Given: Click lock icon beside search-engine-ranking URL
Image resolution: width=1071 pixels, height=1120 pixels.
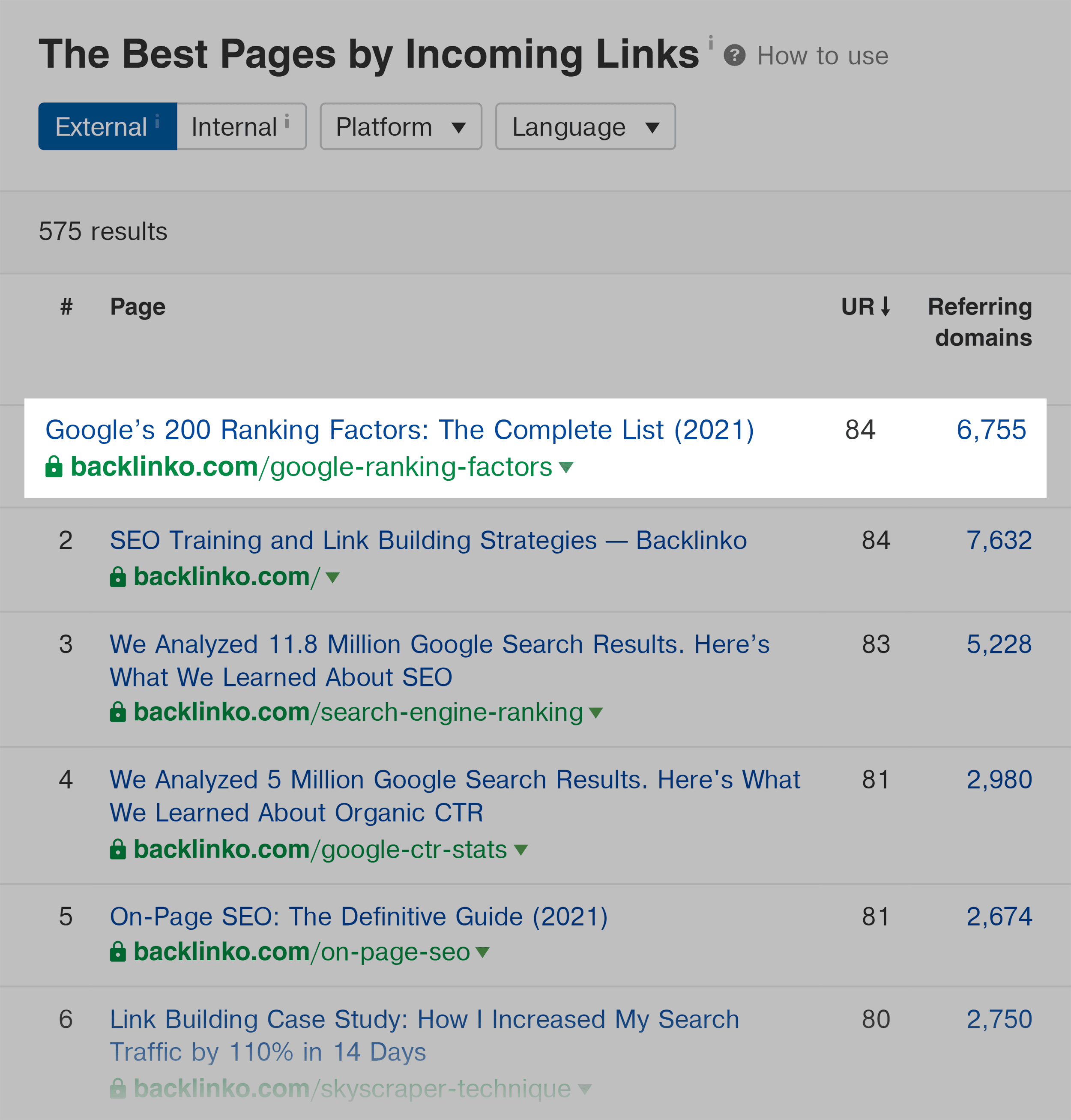Looking at the screenshot, I should point(118,712).
